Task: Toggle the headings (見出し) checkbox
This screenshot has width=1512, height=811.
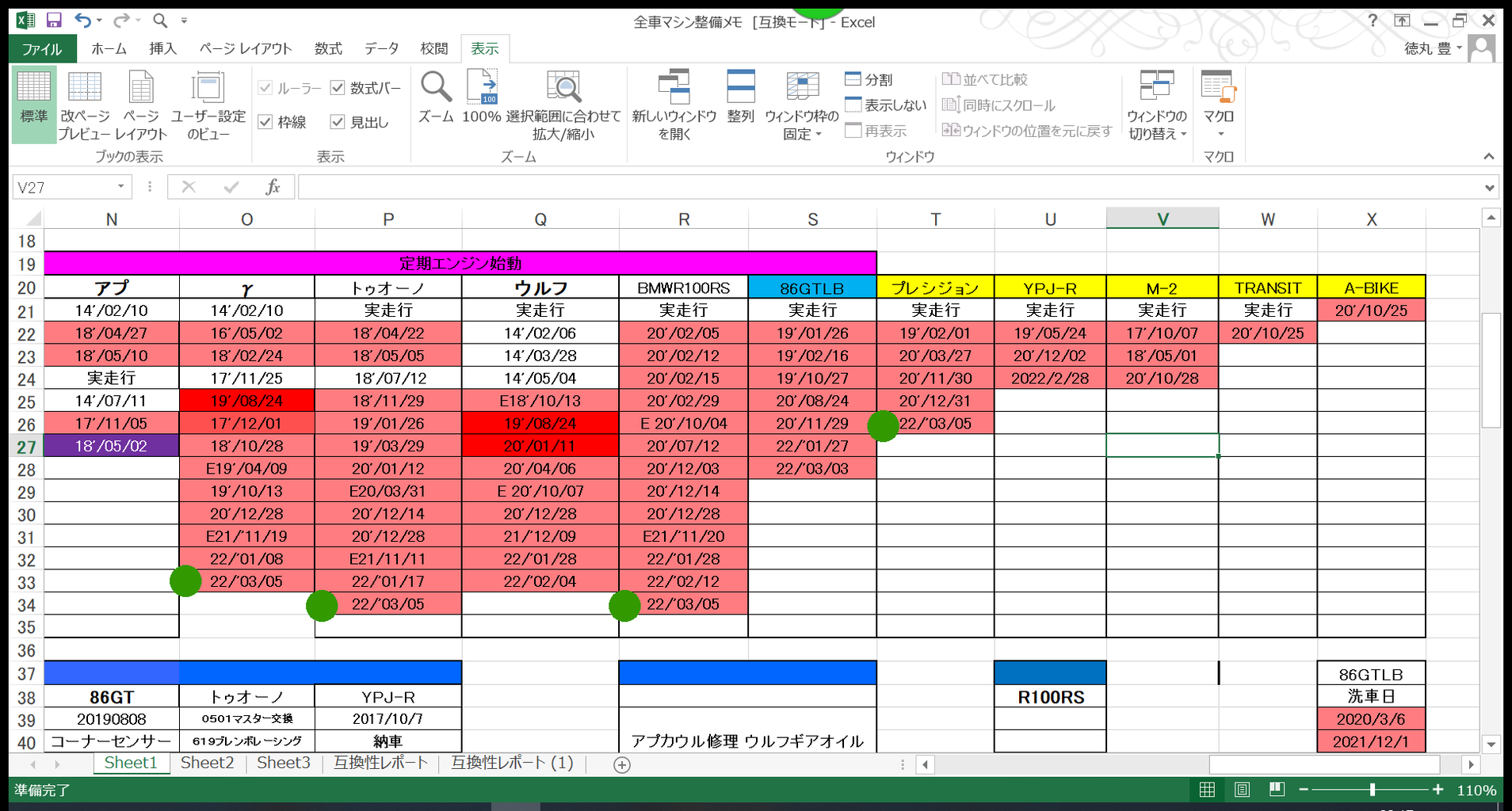Action: [338, 122]
